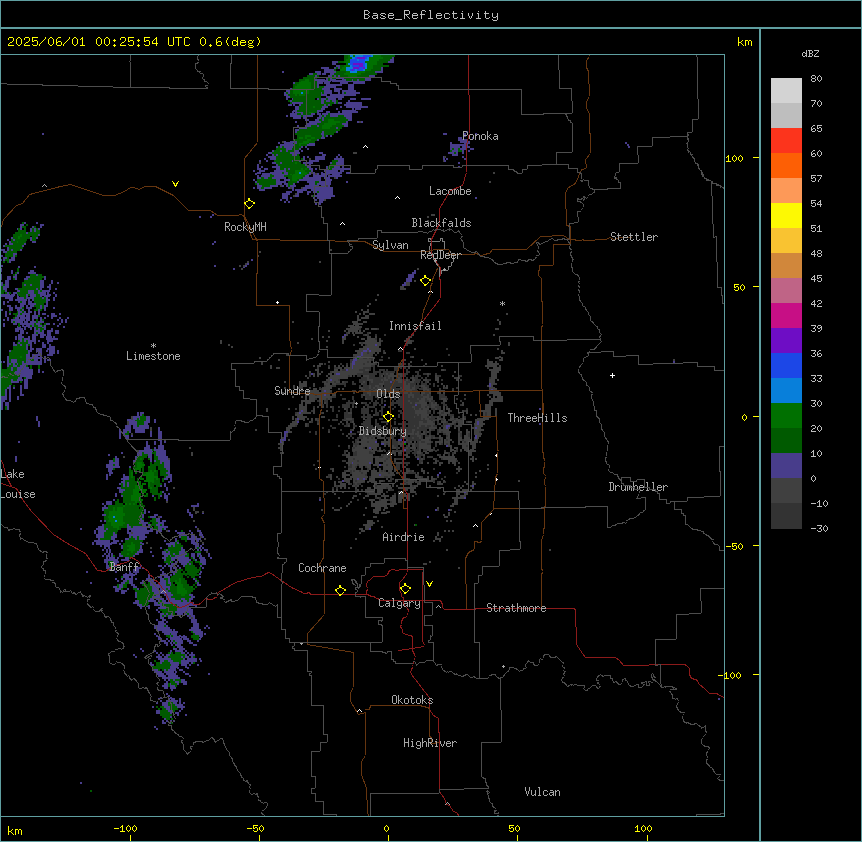Click the Strathmore town label
862x842 pixels.
tap(516, 608)
